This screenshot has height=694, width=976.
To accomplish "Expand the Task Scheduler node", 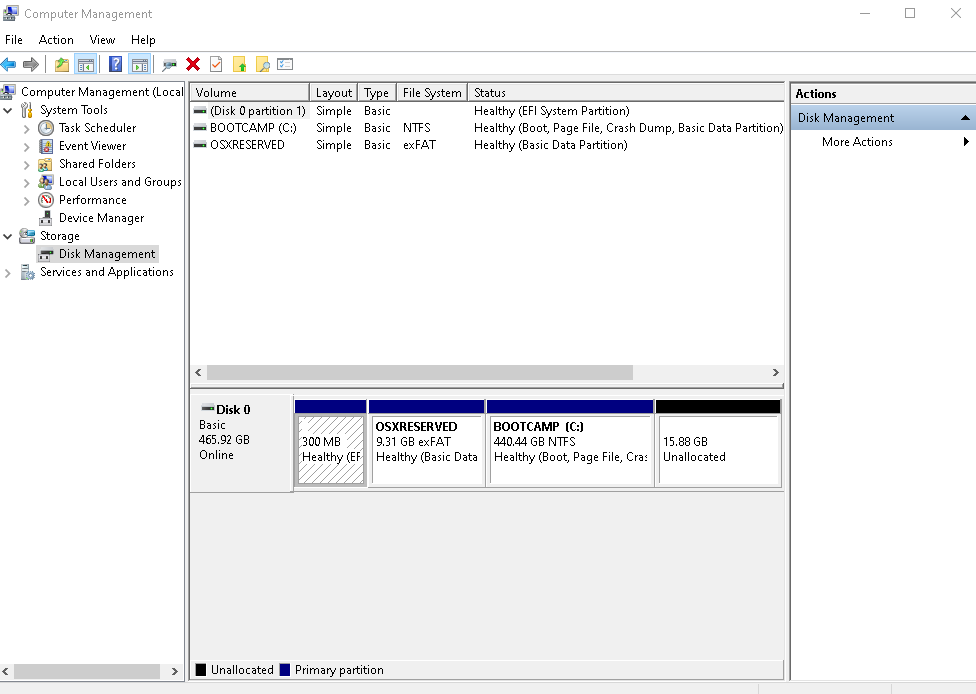I will pos(26,129).
